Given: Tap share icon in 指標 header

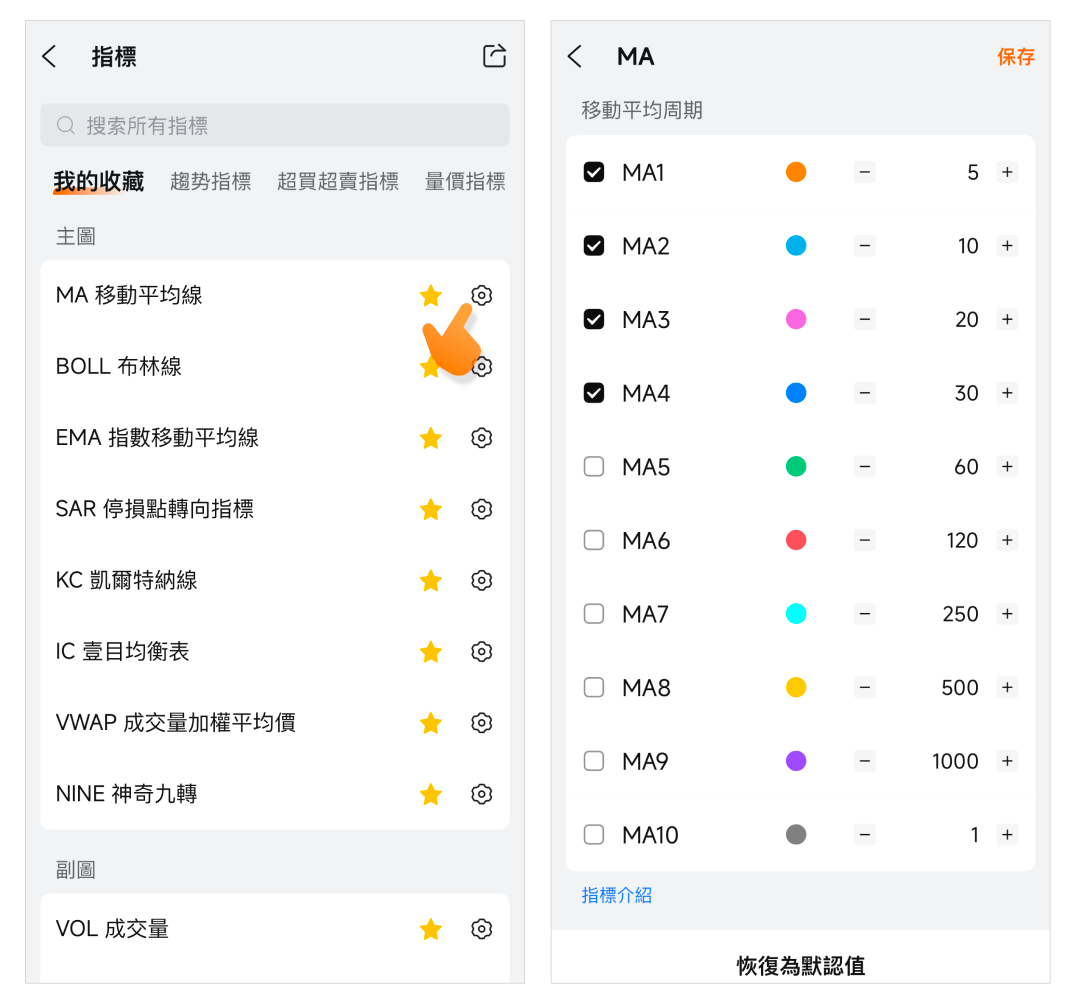Looking at the screenshot, I should pyautogui.click(x=494, y=56).
